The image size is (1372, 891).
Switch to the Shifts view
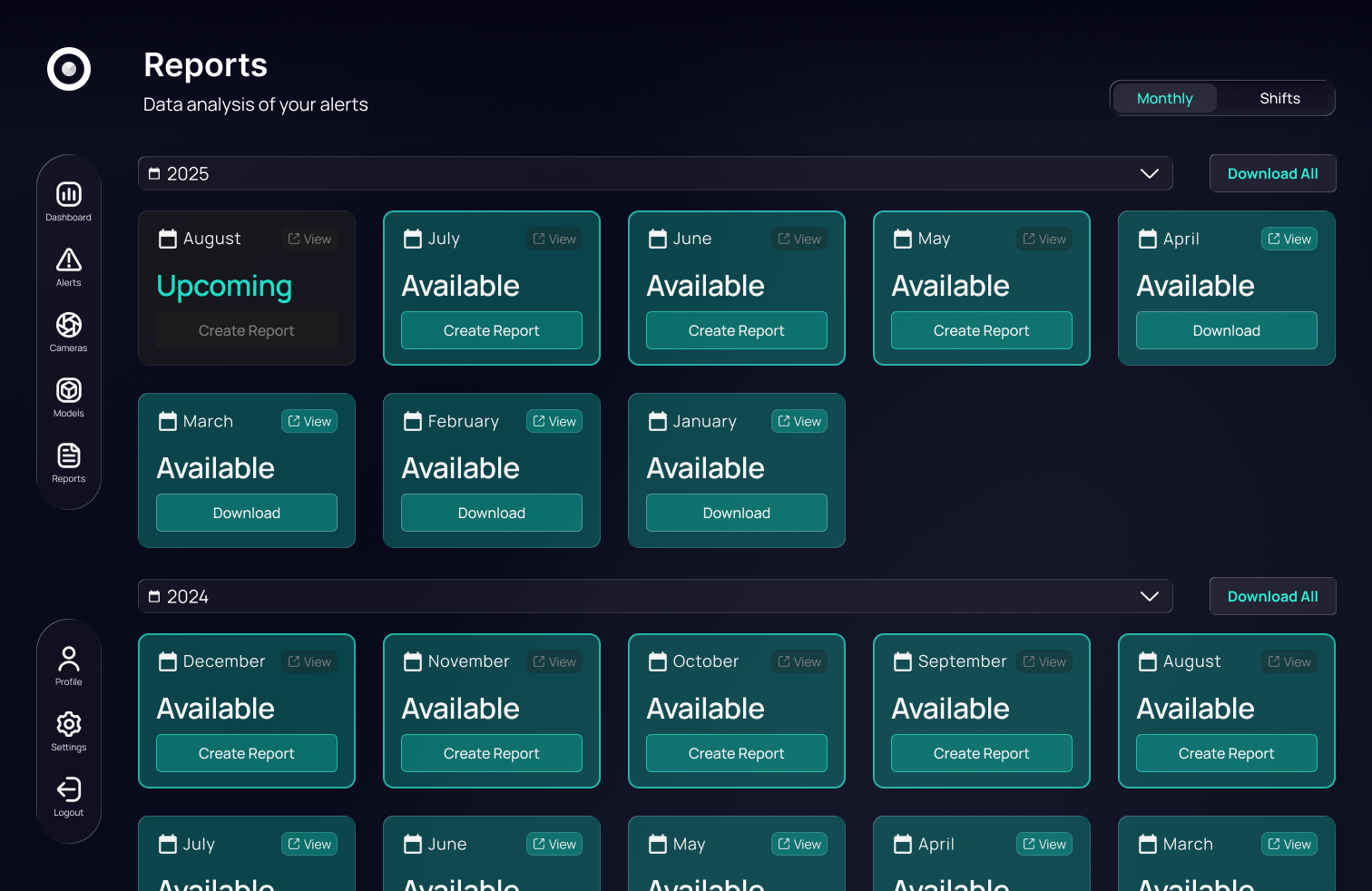coord(1279,98)
